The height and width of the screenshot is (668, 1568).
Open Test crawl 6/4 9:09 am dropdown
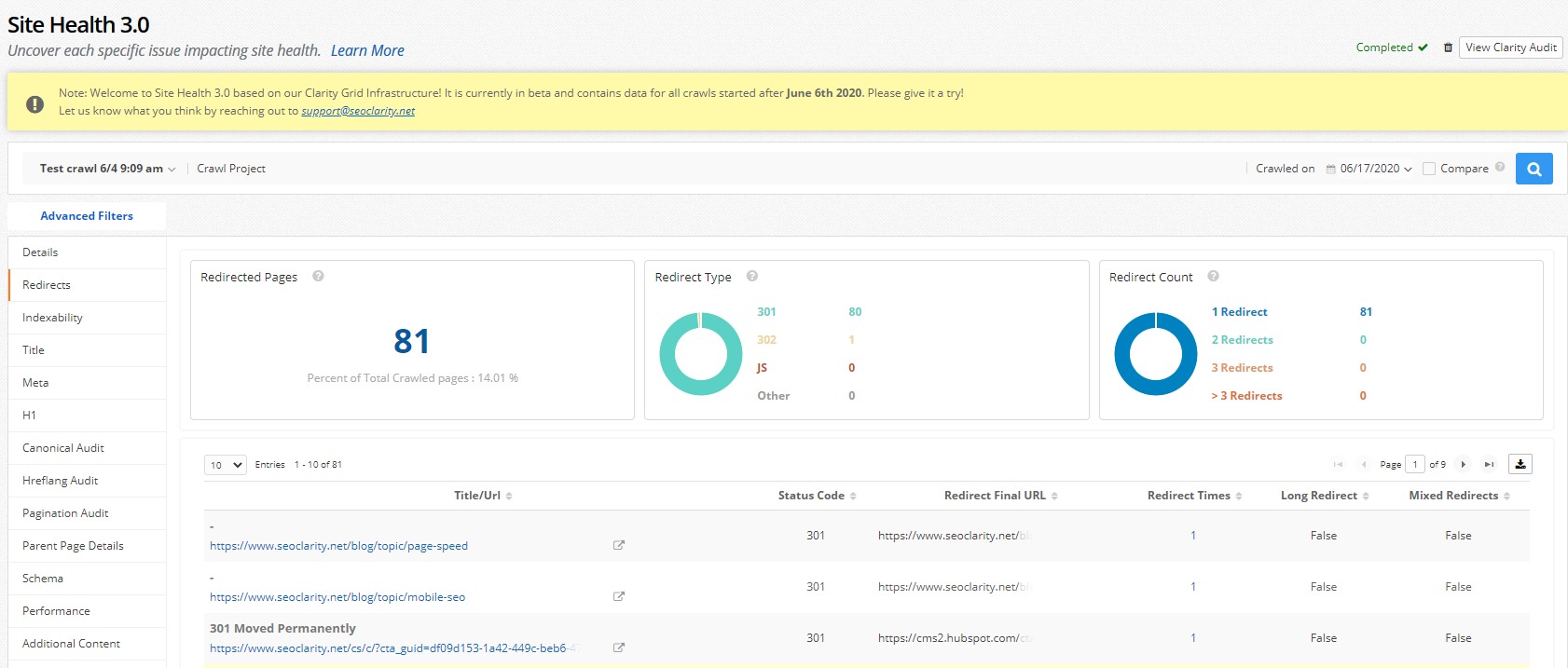107,169
